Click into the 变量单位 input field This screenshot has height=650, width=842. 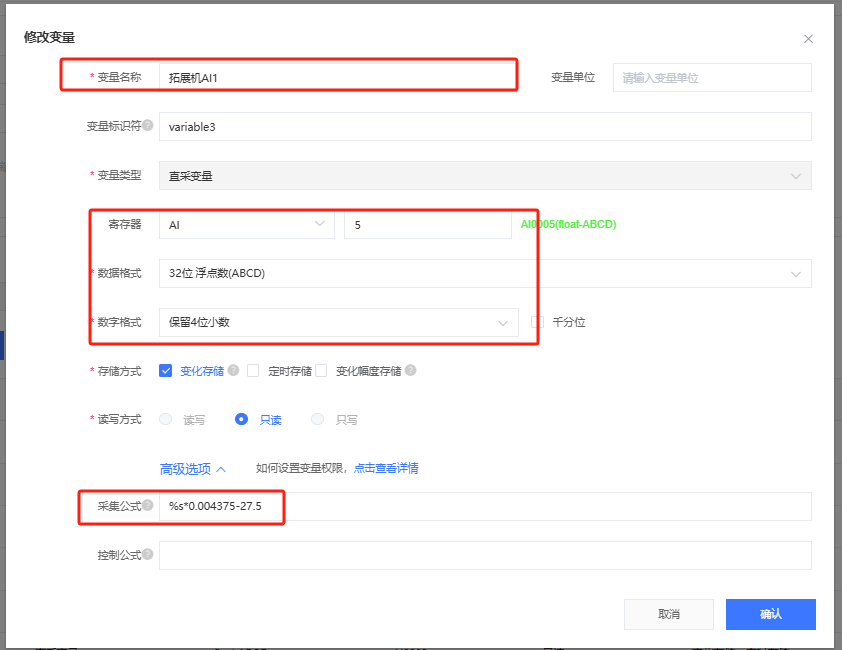(x=711, y=77)
